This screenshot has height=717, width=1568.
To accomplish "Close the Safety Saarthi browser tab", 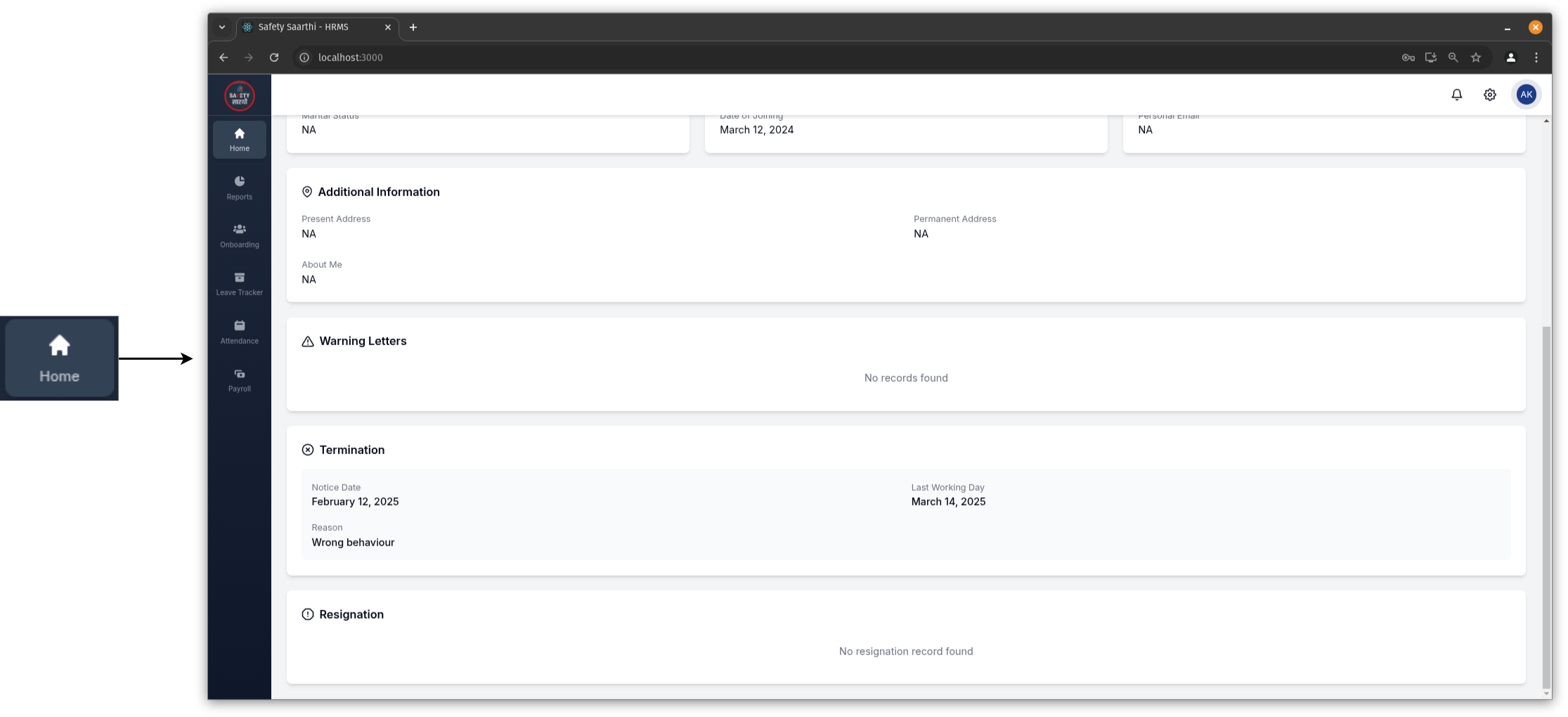I will (388, 27).
